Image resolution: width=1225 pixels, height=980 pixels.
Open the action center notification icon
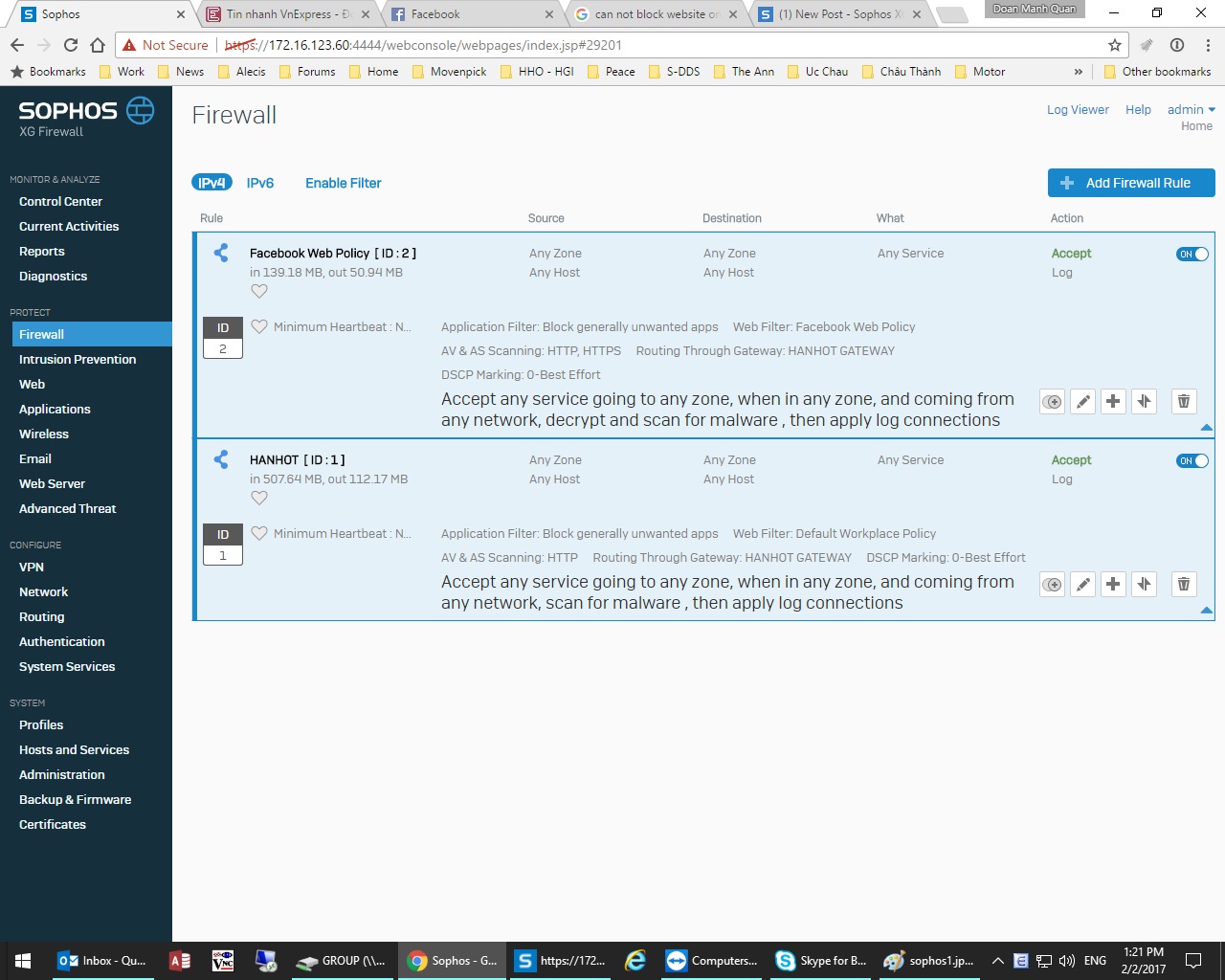click(1193, 961)
